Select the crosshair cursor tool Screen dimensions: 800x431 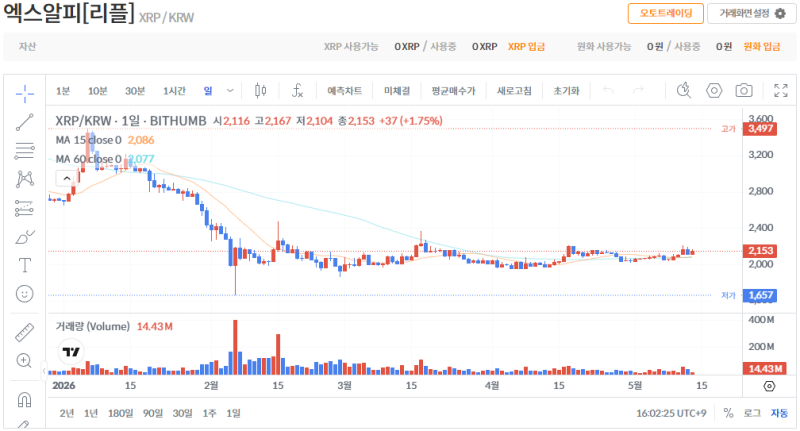(x=24, y=93)
